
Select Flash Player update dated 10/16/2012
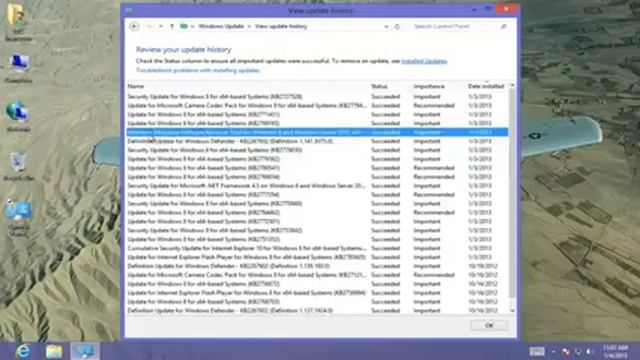[x=317, y=293]
